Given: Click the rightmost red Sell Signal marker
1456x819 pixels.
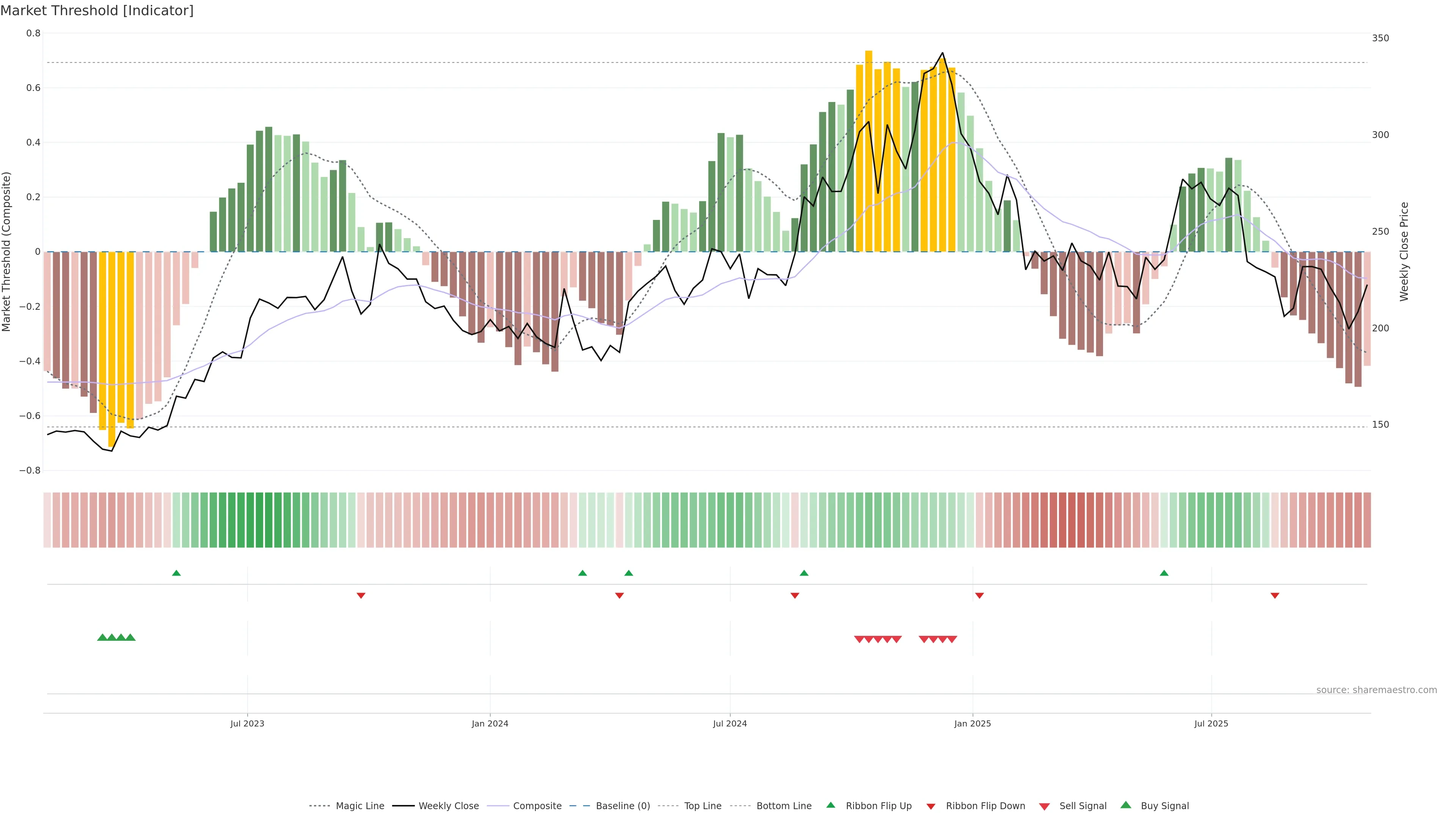Looking at the screenshot, I should click(952, 639).
